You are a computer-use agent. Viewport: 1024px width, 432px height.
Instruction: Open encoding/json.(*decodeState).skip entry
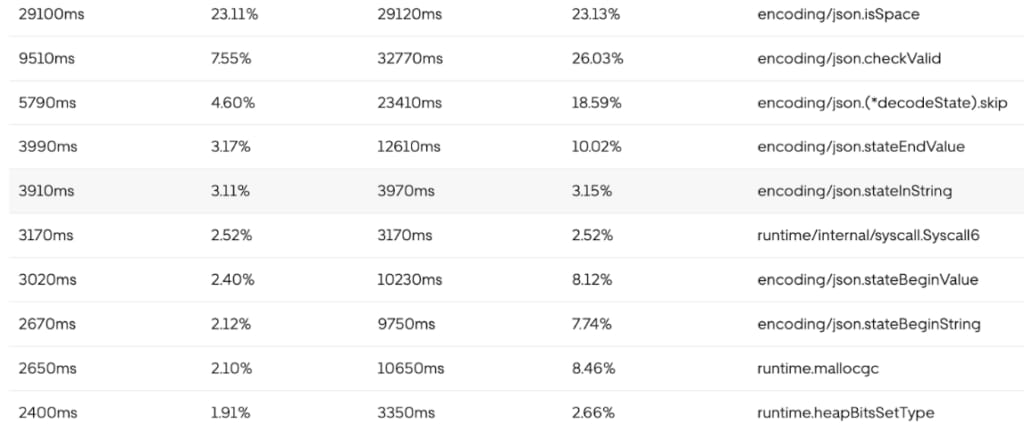tap(882, 103)
